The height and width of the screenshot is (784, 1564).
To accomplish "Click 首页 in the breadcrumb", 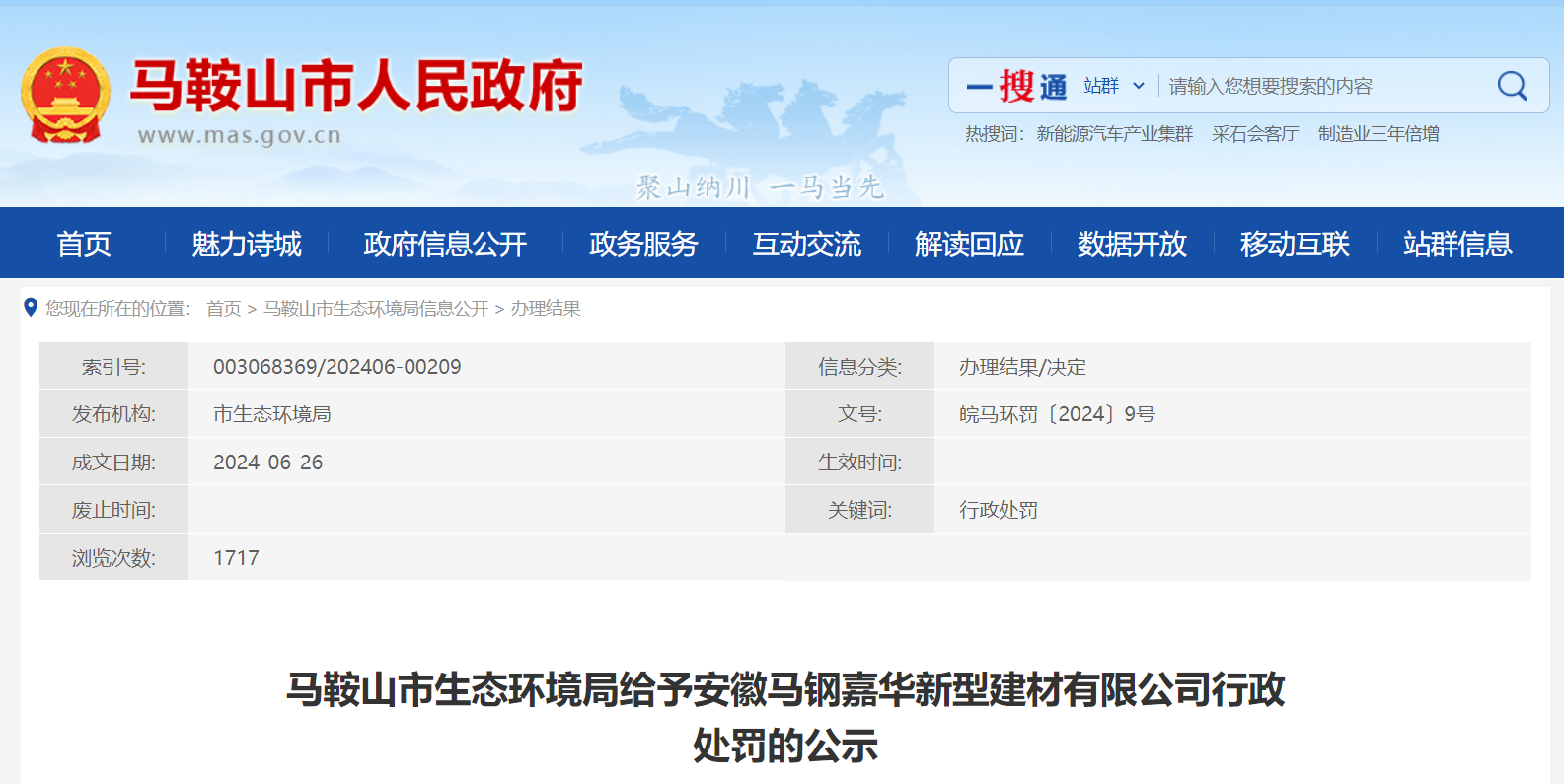I will coord(223,309).
